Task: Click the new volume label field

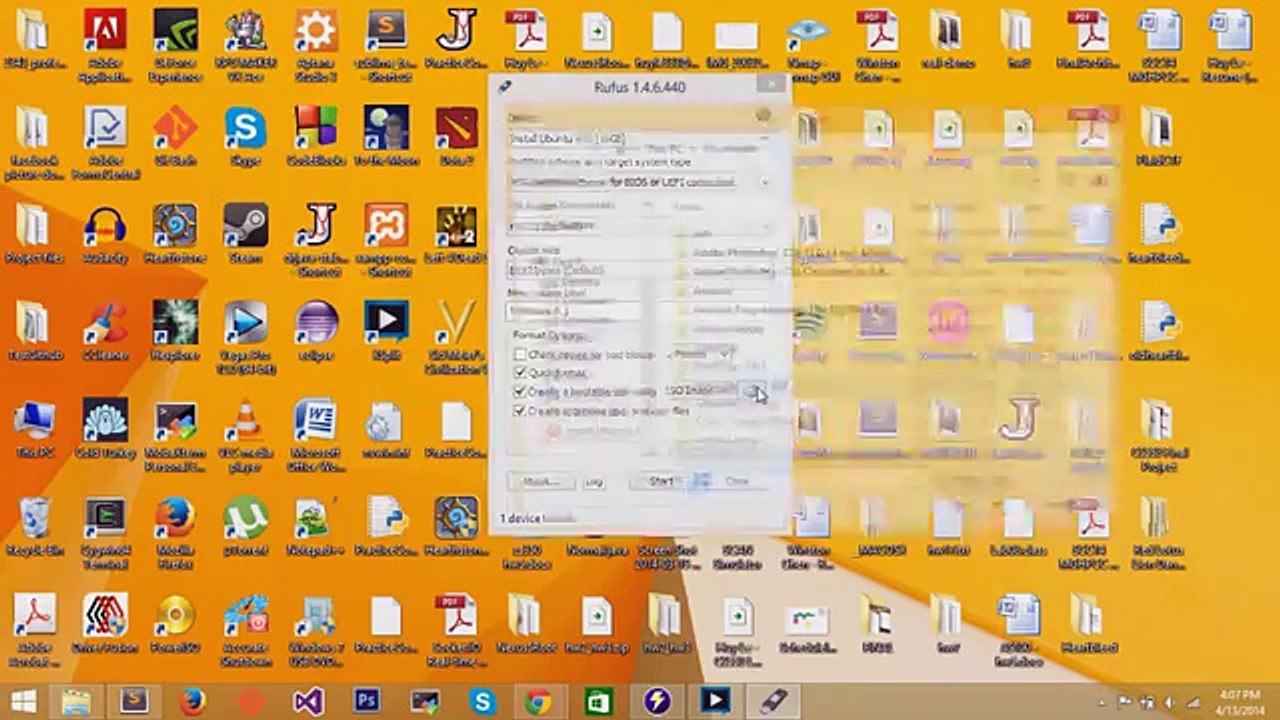Action: [640, 311]
